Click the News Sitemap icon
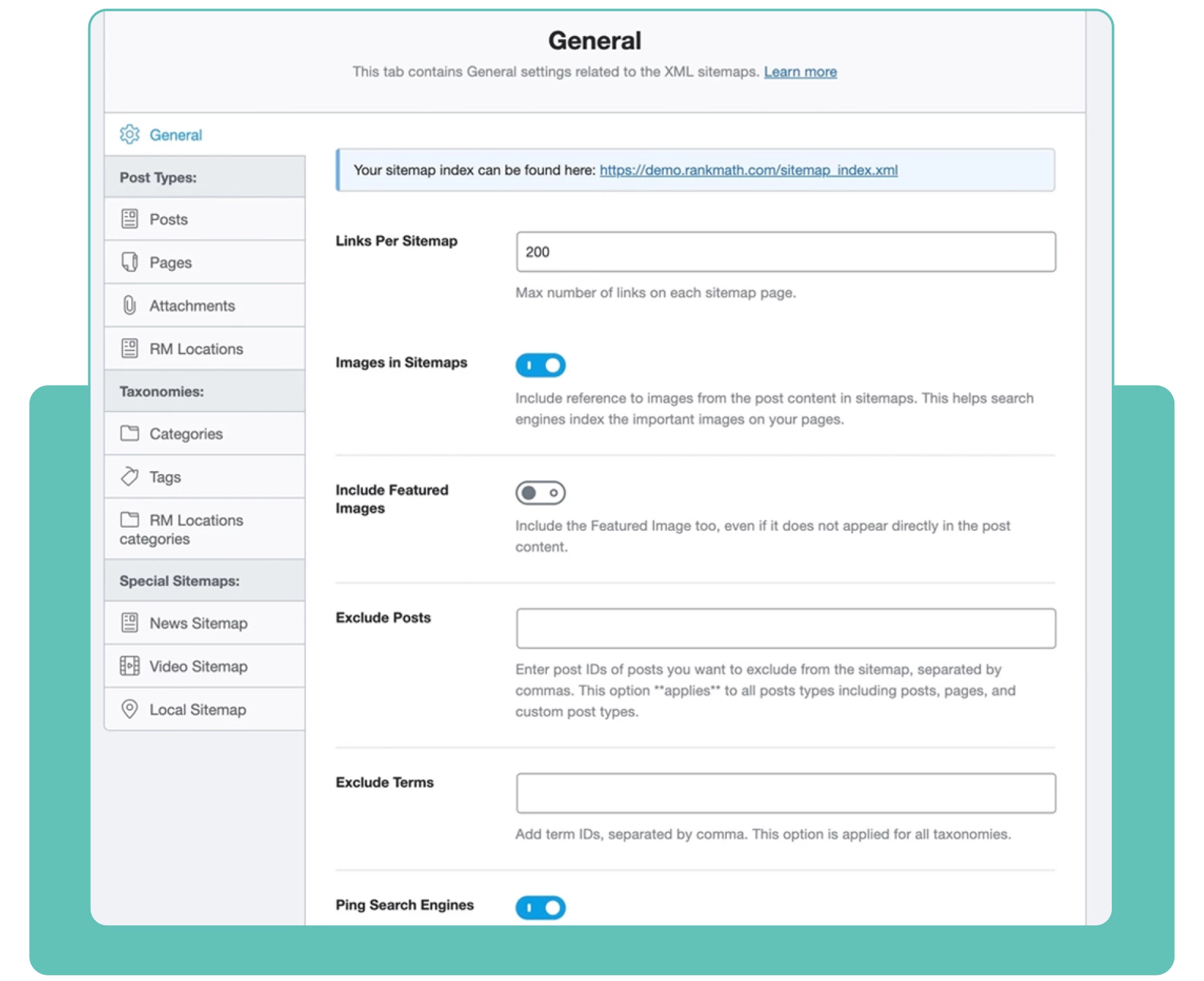 pyautogui.click(x=129, y=623)
